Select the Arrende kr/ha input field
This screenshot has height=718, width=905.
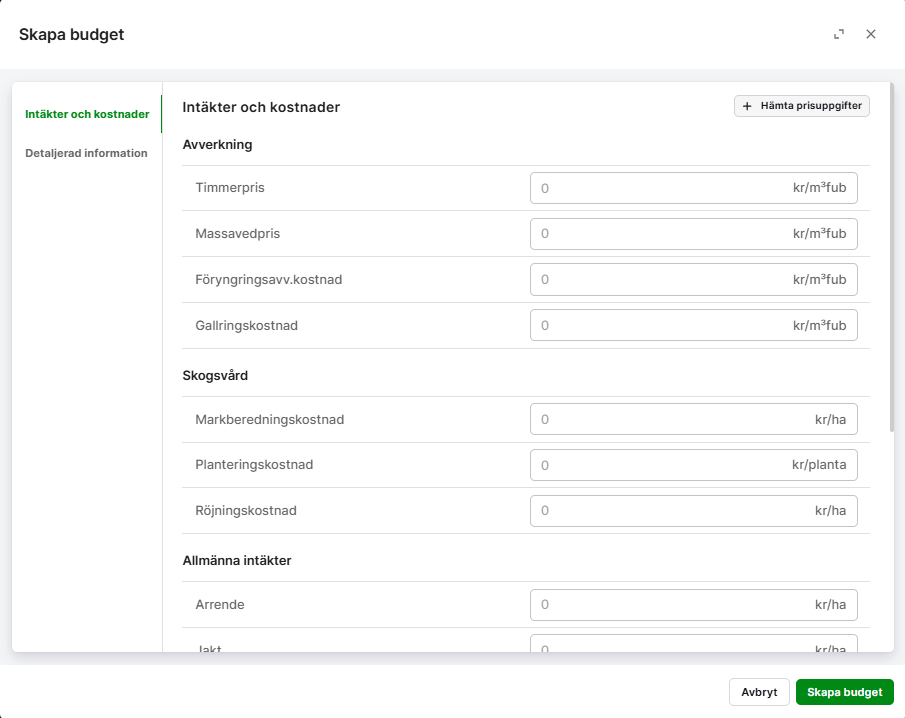[660, 605]
